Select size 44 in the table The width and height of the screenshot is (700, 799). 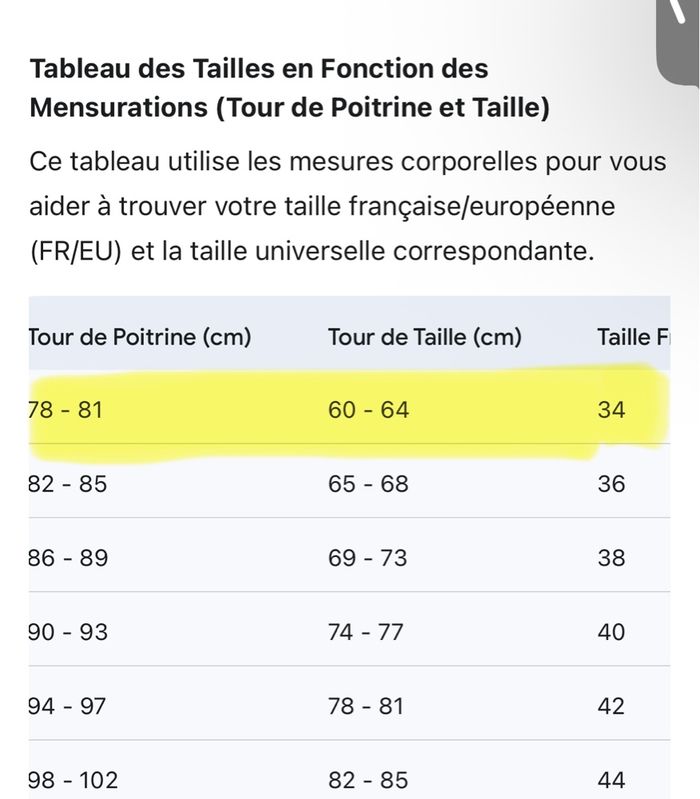pyautogui.click(x=610, y=780)
